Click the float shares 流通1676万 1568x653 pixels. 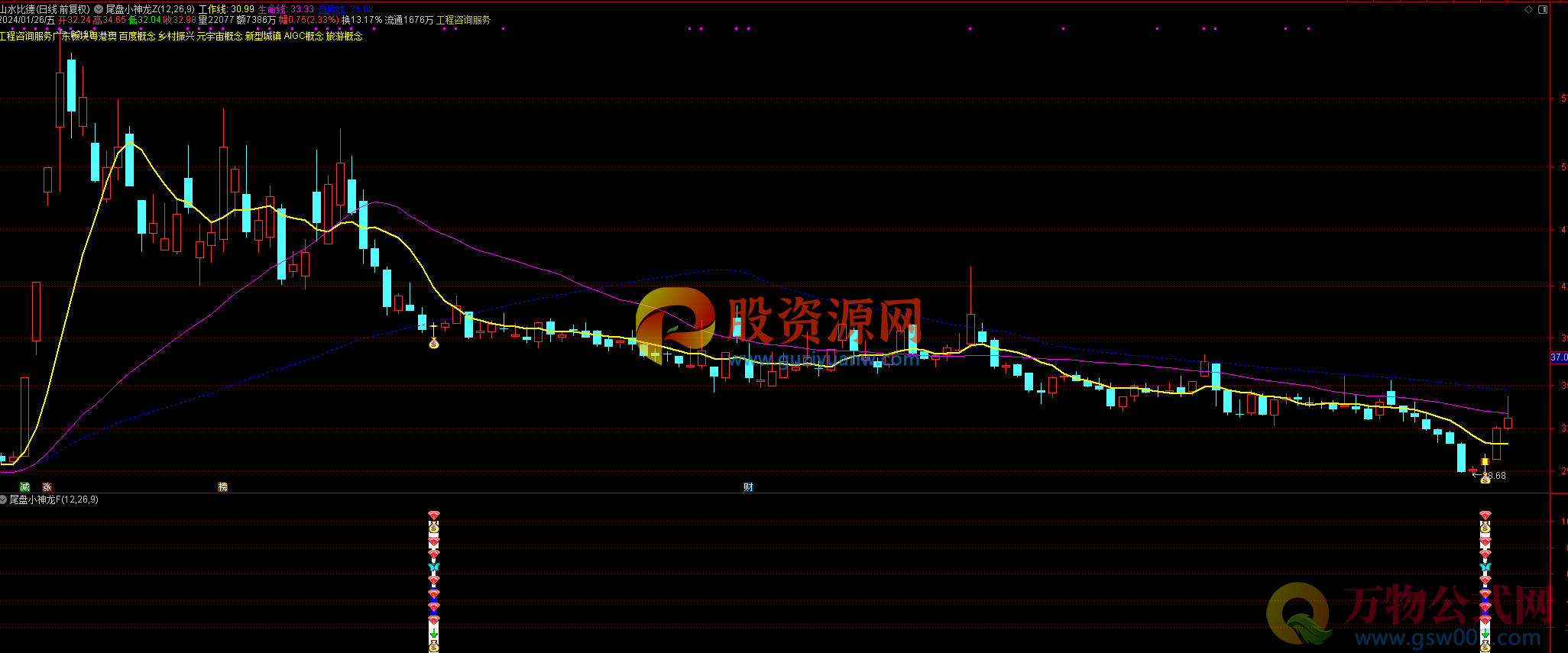(x=409, y=20)
